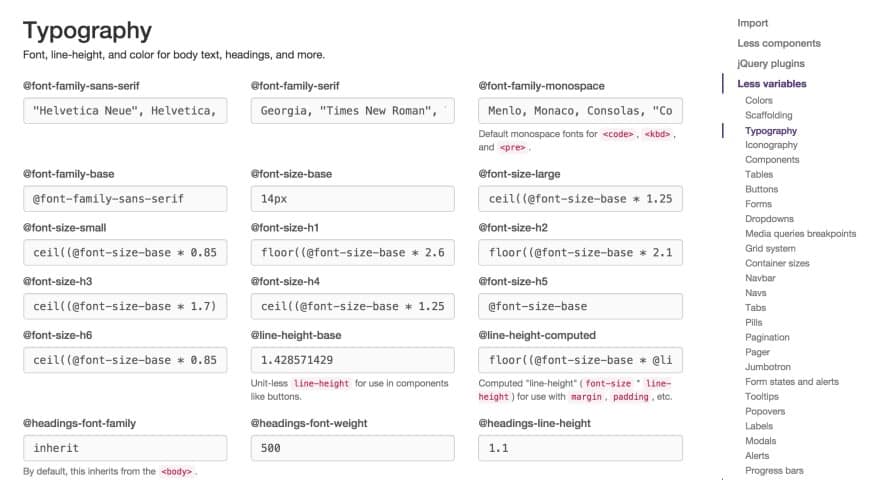Screen dimensions: 877x480
Task: Click the @headings-line-height field showing 1.1
Action: (580, 448)
